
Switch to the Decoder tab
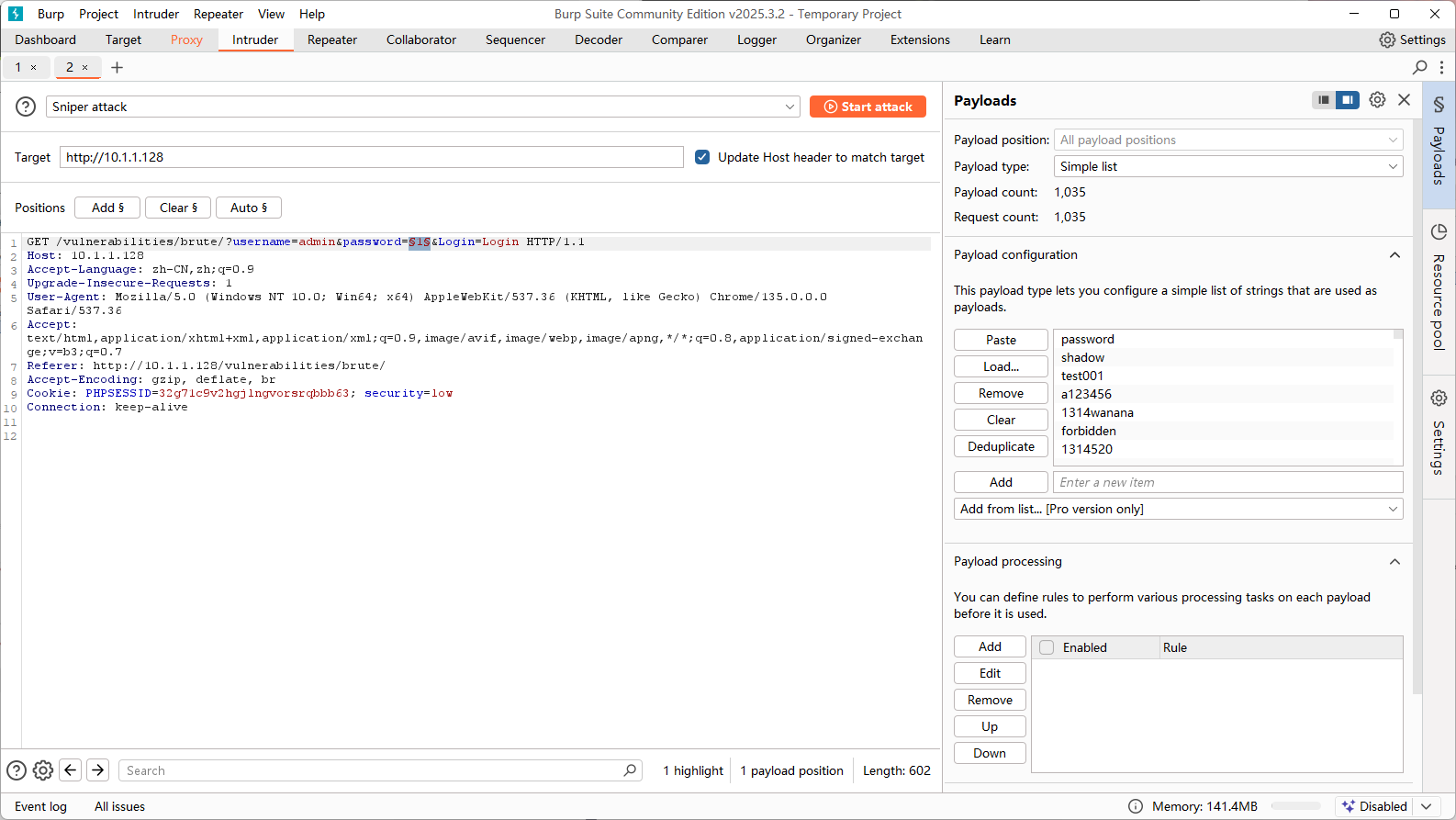click(599, 39)
